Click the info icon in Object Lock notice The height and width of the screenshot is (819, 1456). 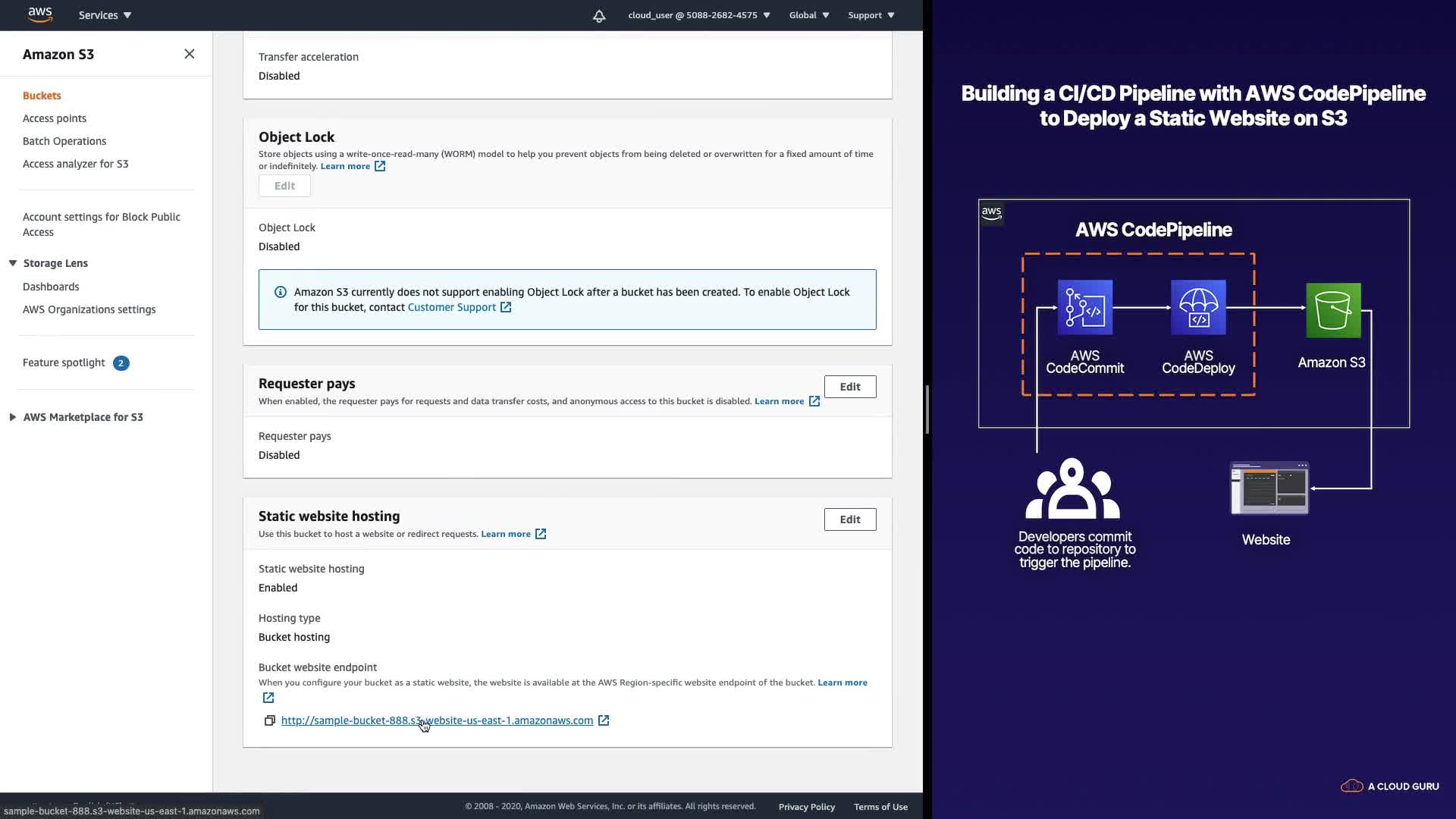[x=281, y=292]
